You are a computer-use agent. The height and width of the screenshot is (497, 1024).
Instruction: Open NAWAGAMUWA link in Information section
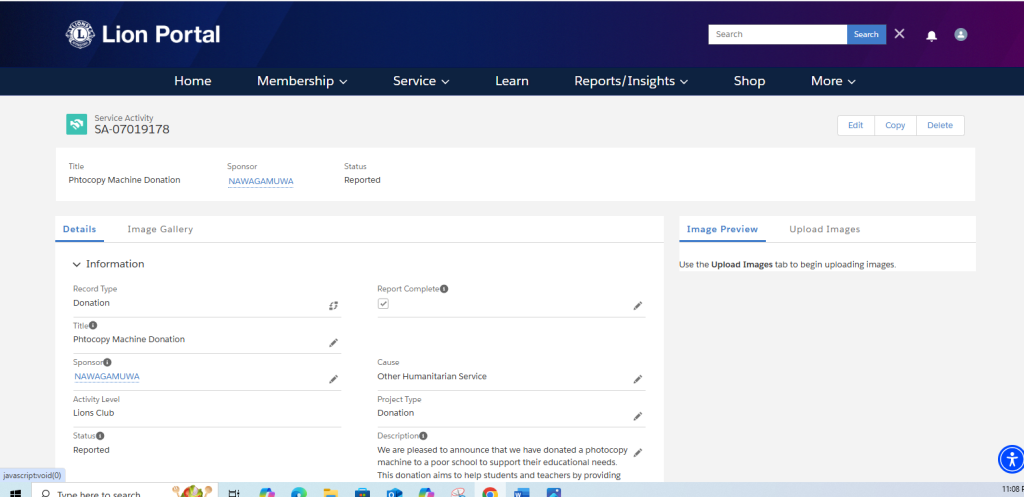click(106, 377)
